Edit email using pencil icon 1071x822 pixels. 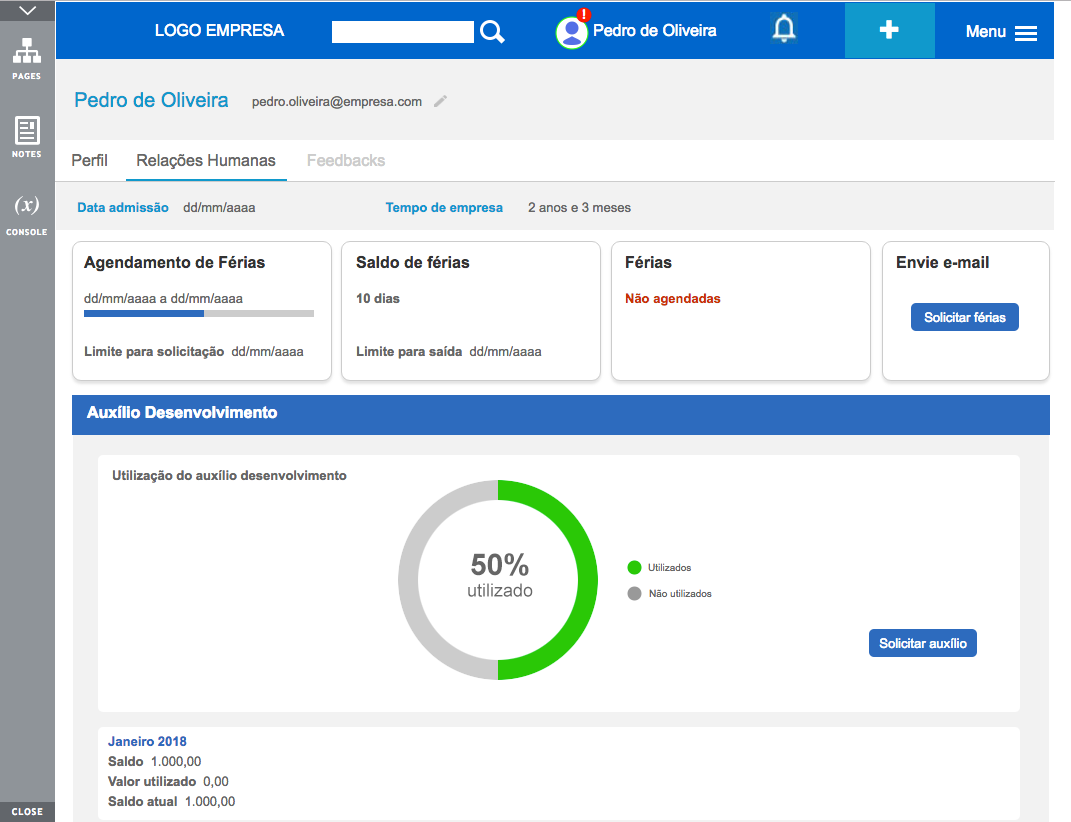440,101
